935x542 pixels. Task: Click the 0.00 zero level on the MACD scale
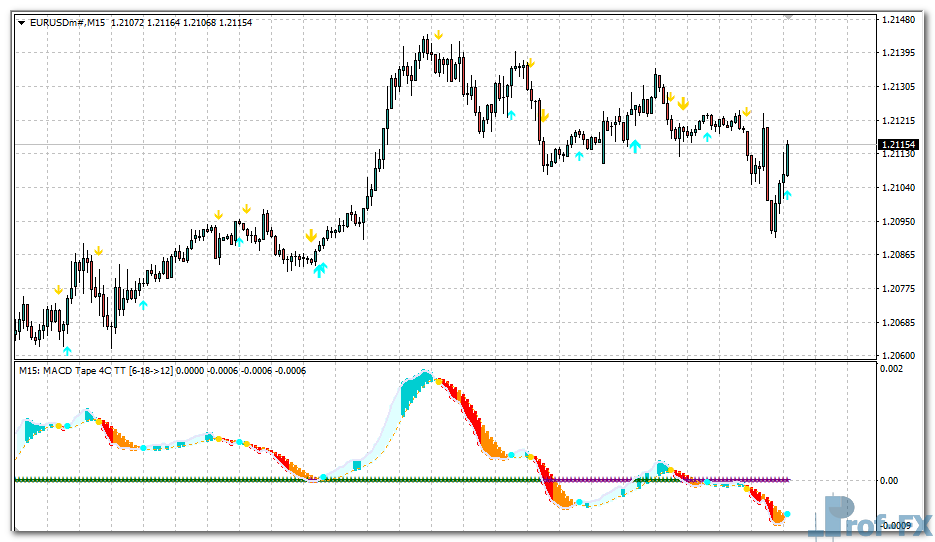tap(888, 480)
